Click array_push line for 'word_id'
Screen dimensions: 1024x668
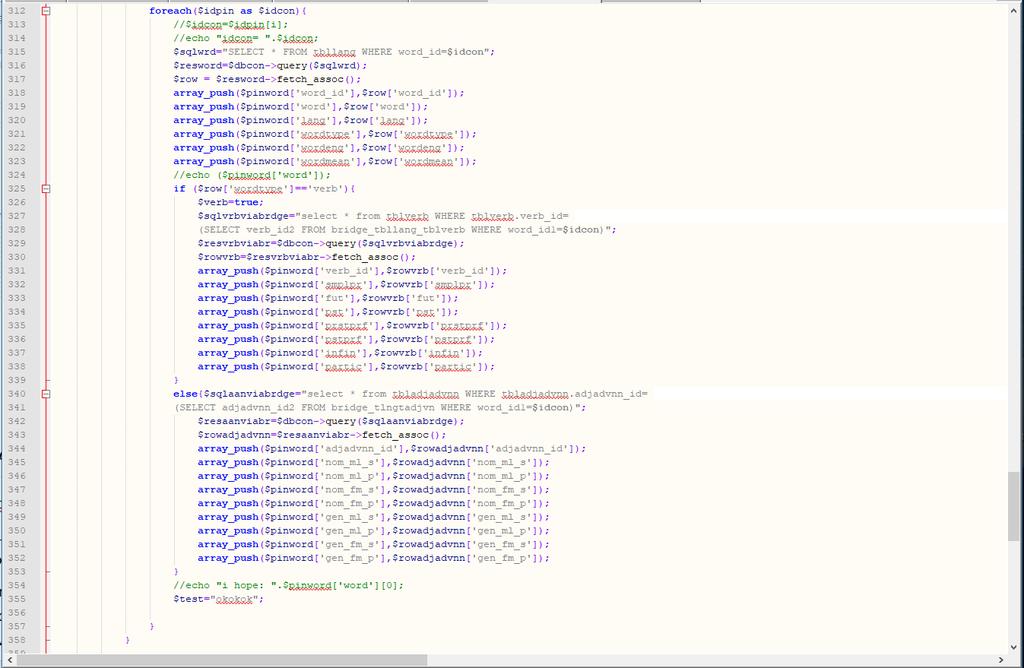(x=319, y=93)
